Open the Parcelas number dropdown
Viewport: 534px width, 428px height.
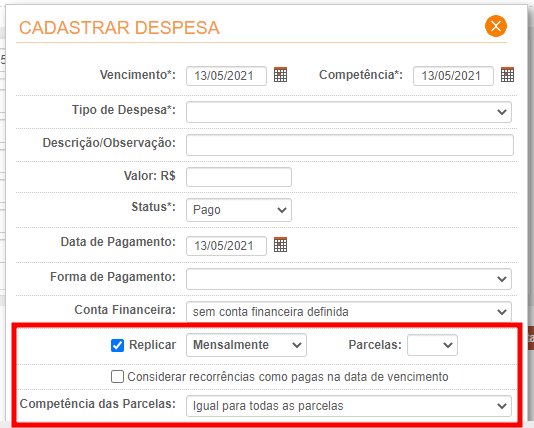click(432, 345)
